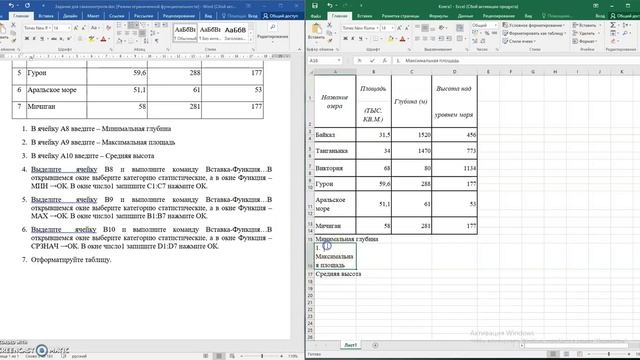Toggle show paragraph marks in Word

(x=156, y=41)
